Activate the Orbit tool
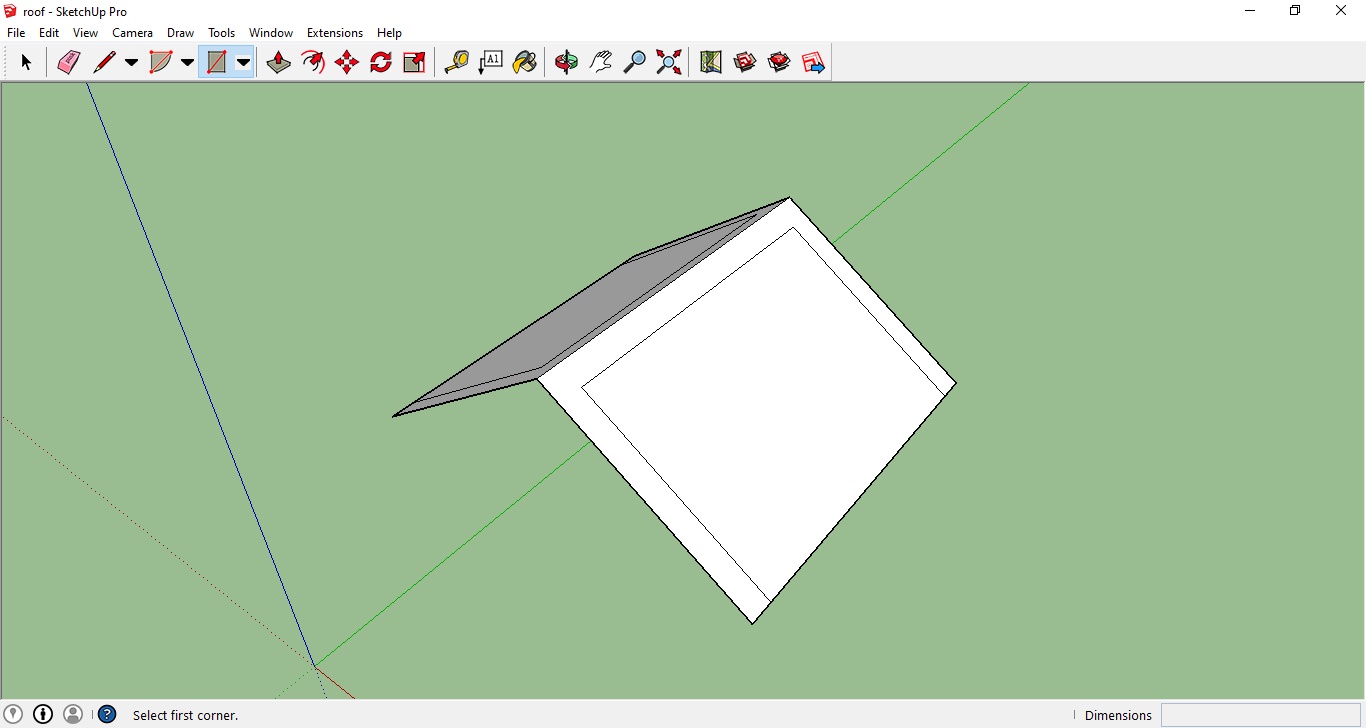 (566, 61)
